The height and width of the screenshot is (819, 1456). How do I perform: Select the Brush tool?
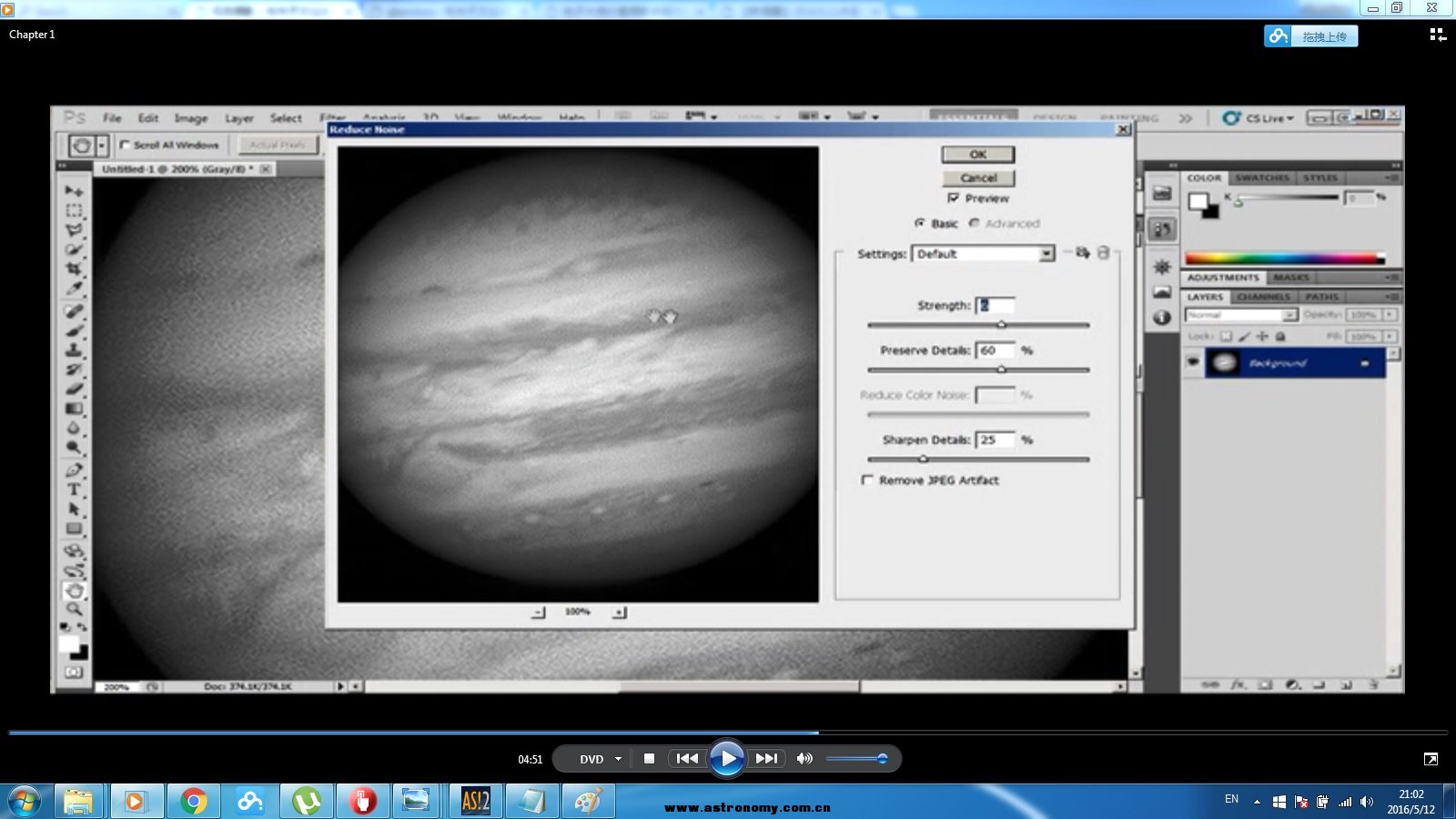coord(74,330)
